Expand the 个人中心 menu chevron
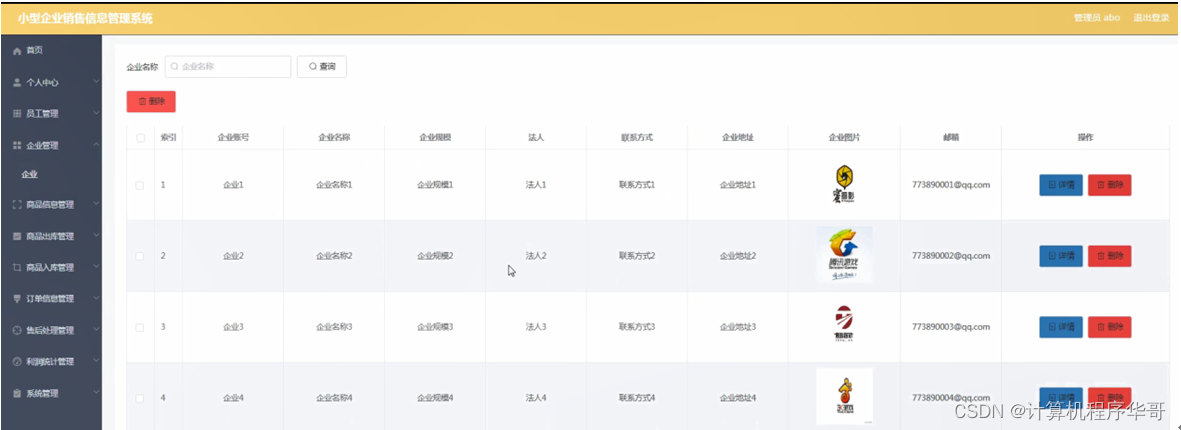 click(96, 82)
